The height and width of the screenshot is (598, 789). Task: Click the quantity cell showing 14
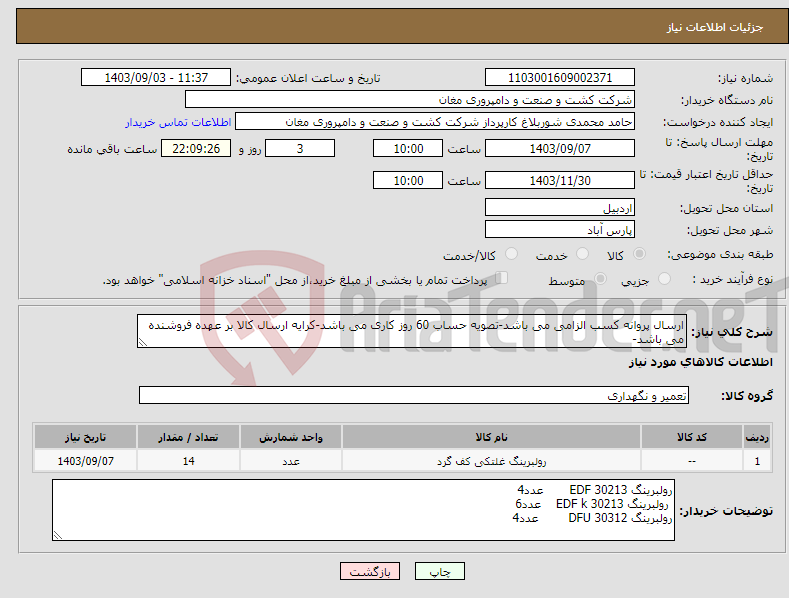(188, 461)
